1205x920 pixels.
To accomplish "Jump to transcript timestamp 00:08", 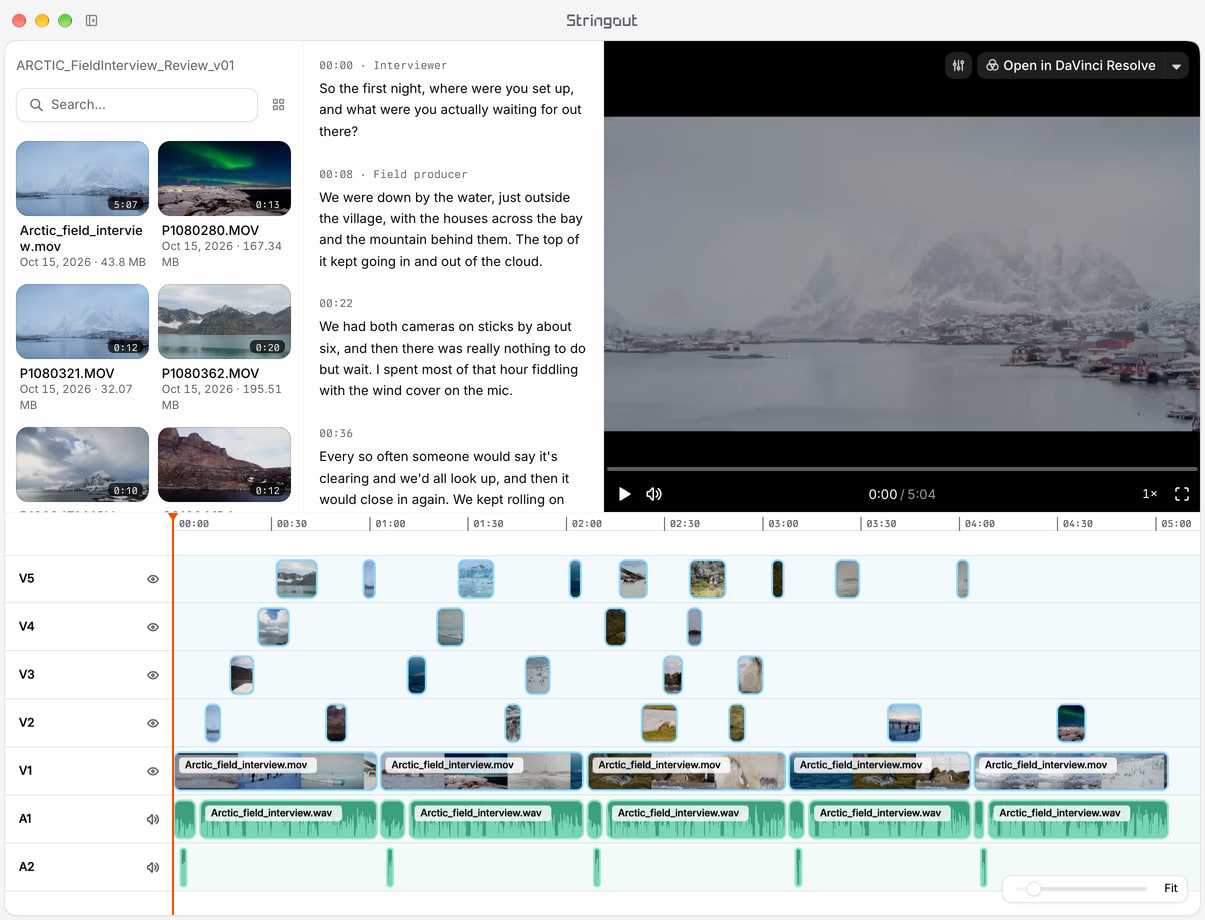I will (336, 174).
